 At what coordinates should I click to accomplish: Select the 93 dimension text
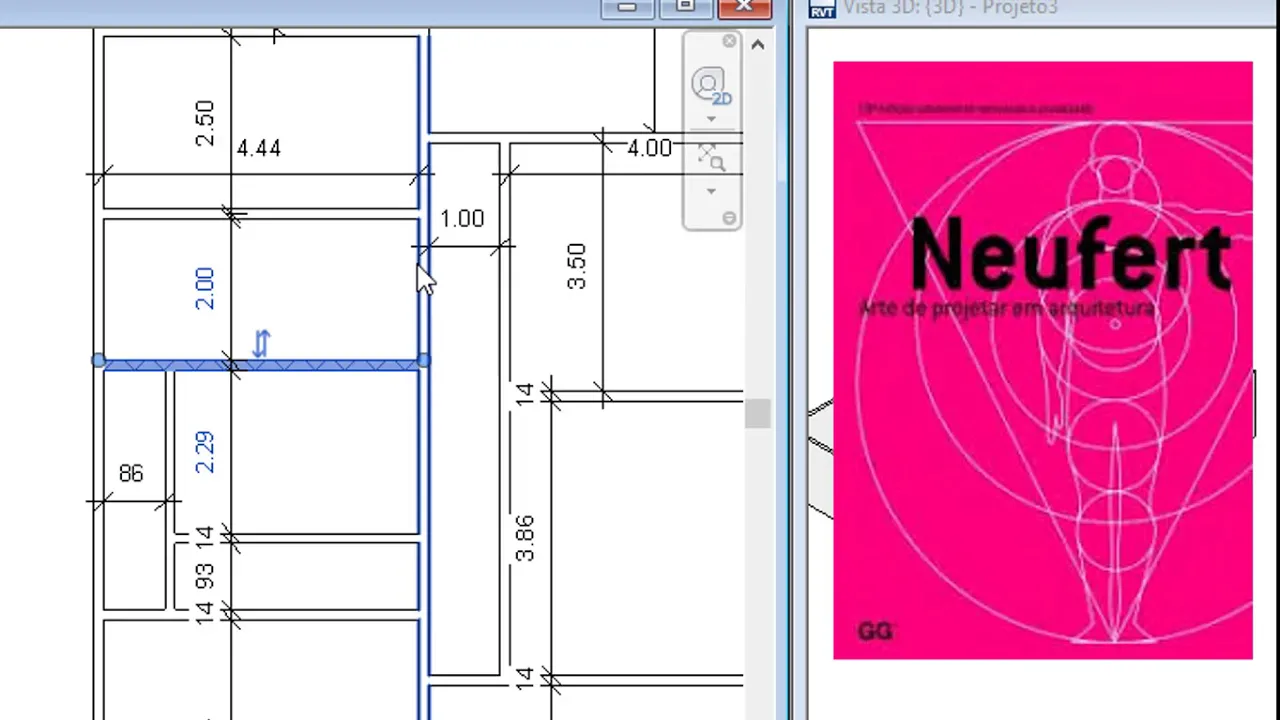(204, 576)
